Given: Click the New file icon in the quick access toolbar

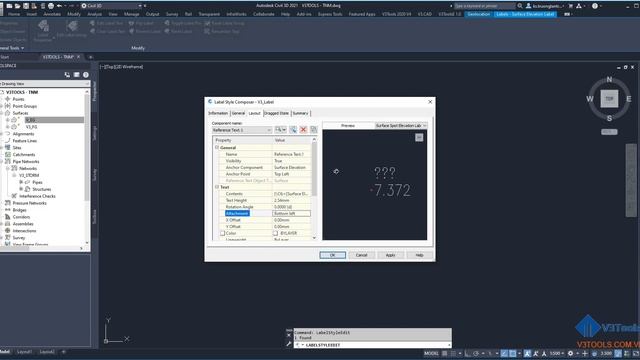Looking at the screenshot, I should coord(9,6).
